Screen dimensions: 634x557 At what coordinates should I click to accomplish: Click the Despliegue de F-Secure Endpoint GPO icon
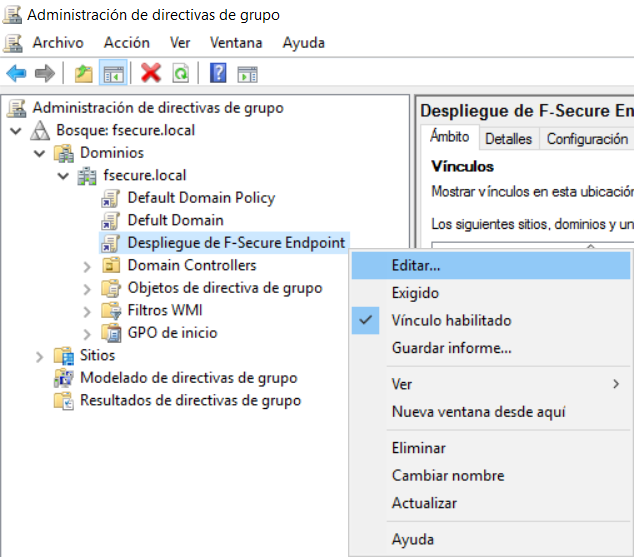coord(110,243)
